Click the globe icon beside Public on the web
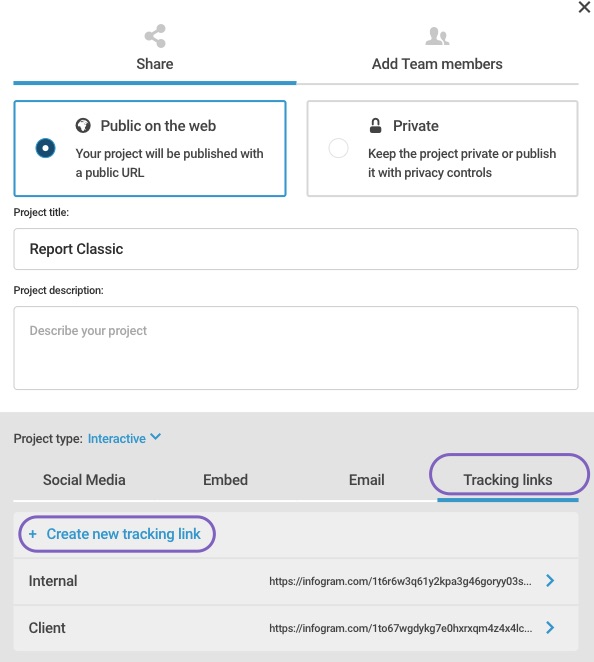 [83, 125]
